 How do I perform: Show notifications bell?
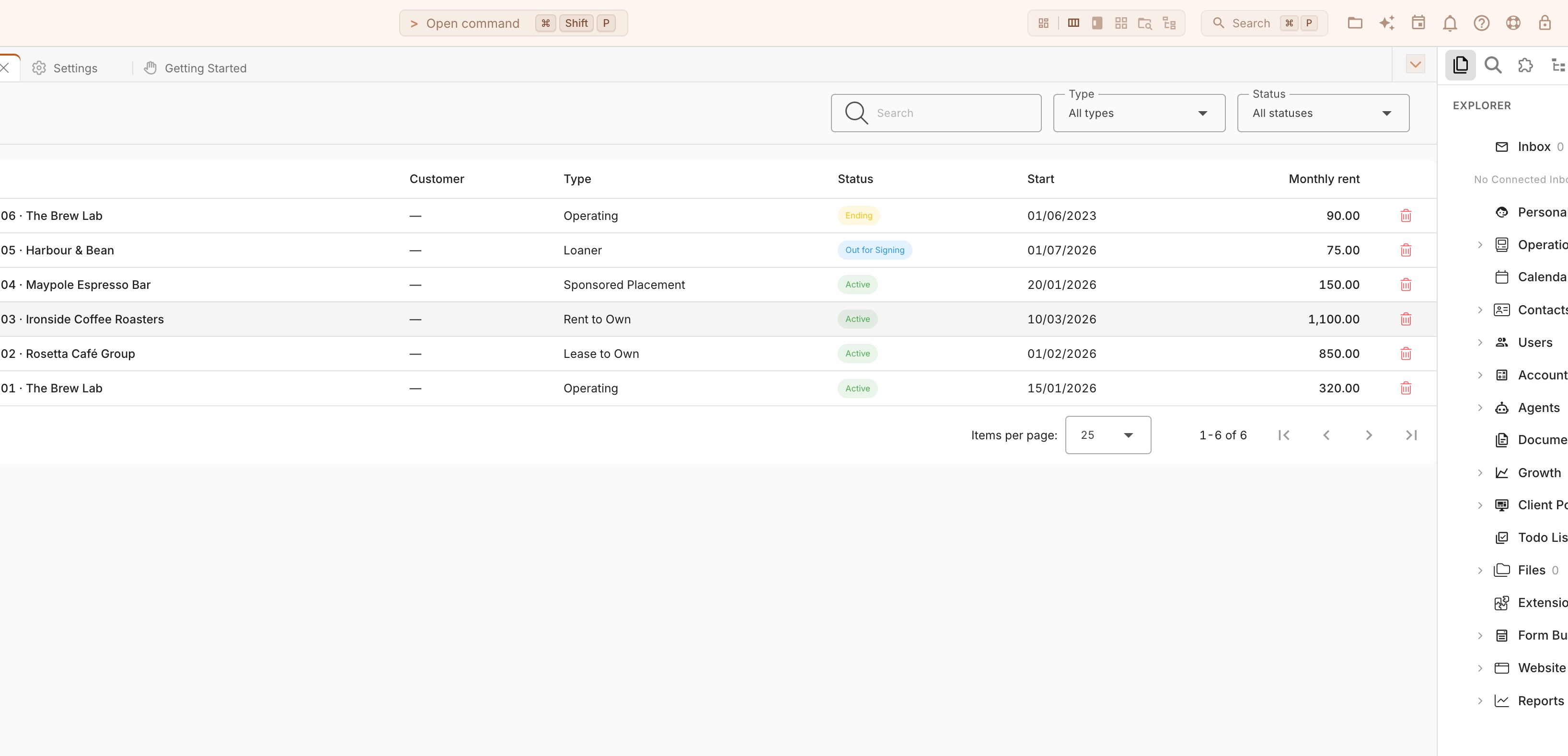click(x=1450, y=23)
